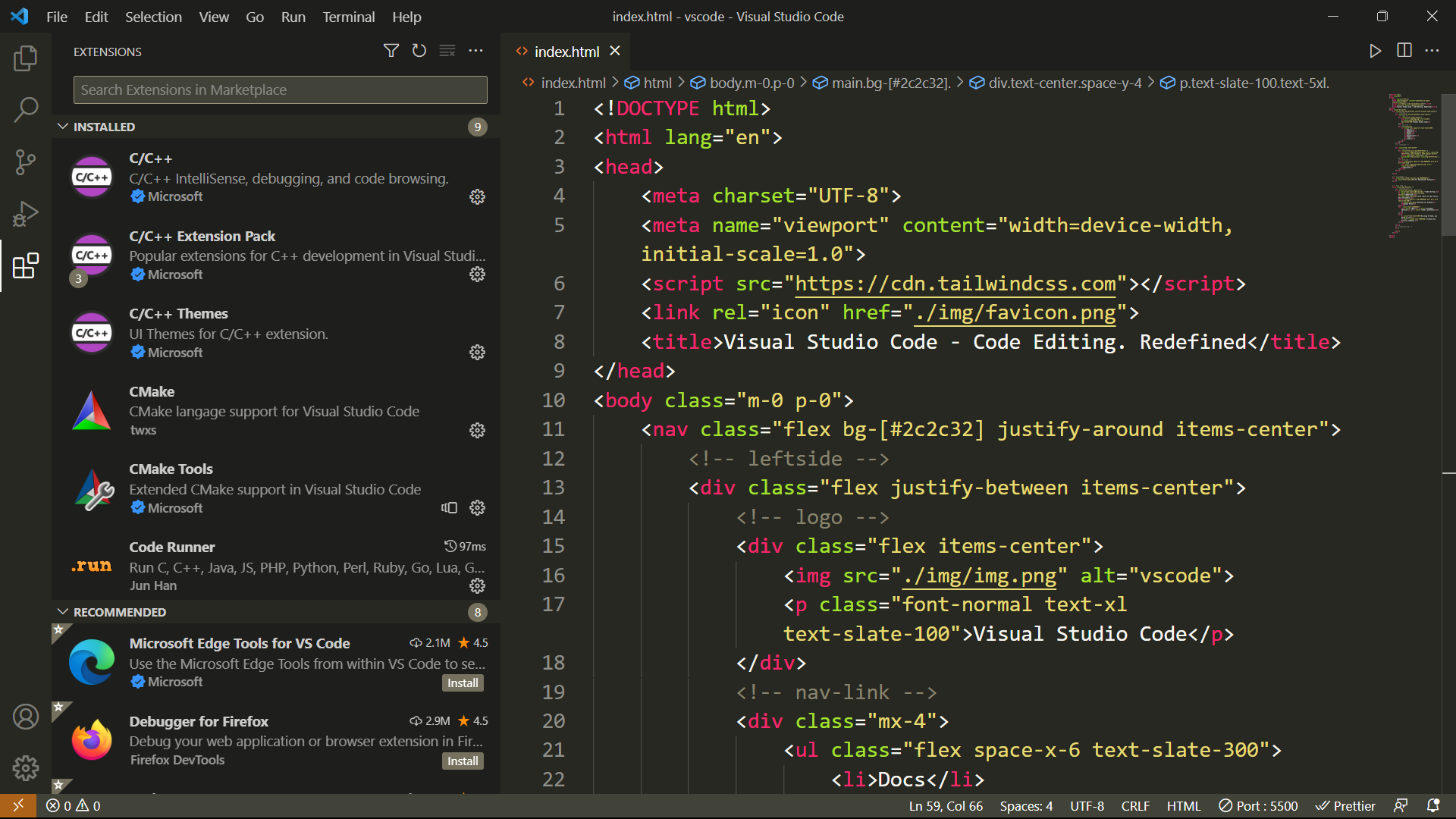Install Debugger for Firefox

463,761
